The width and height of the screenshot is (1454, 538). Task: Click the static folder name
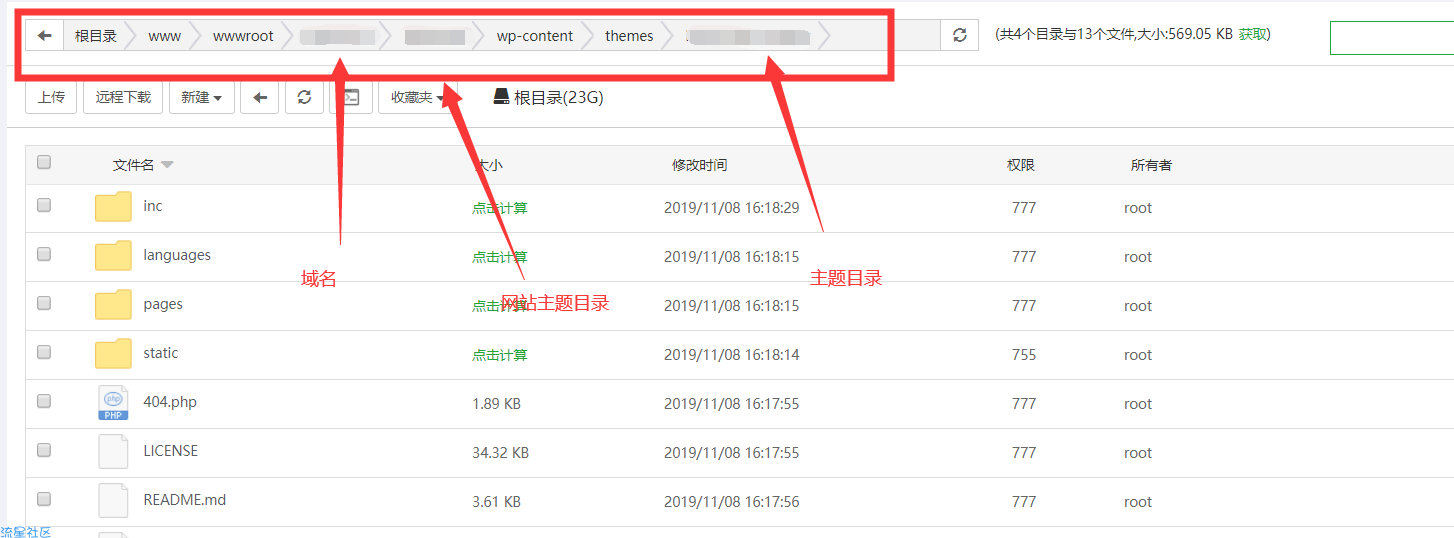[161, 353]
